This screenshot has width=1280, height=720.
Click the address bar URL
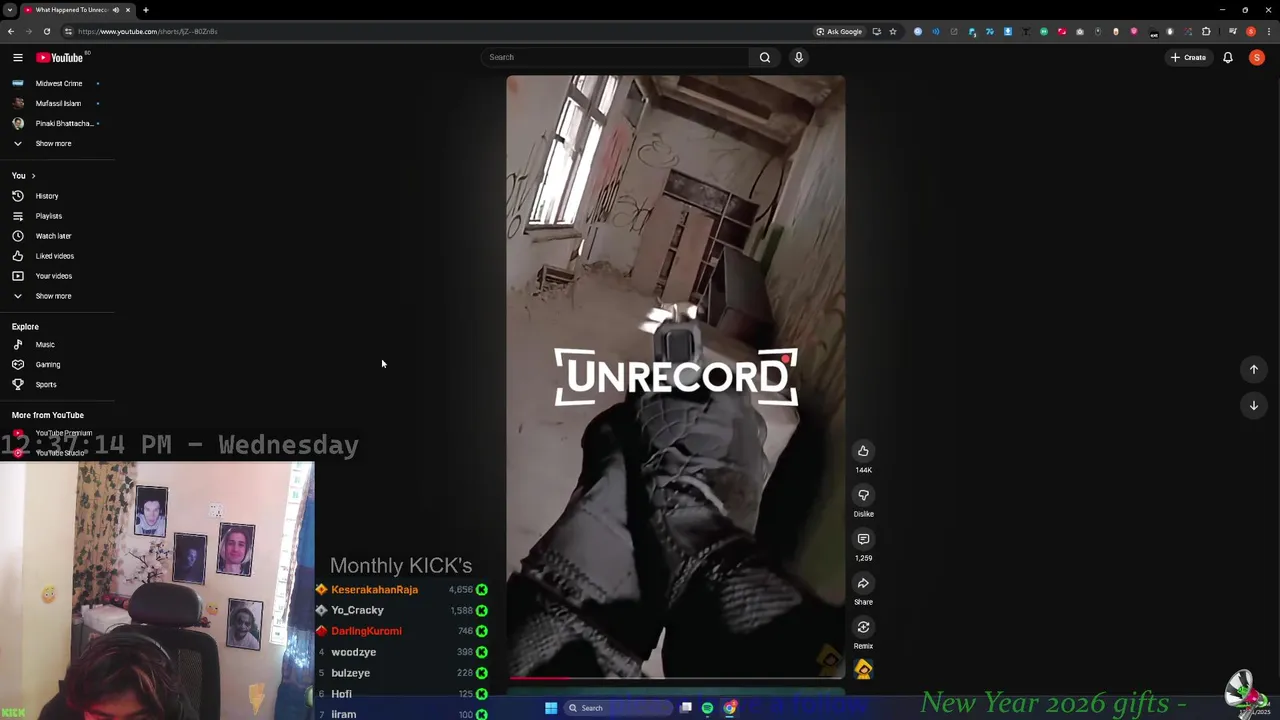(x=148, y=31)
